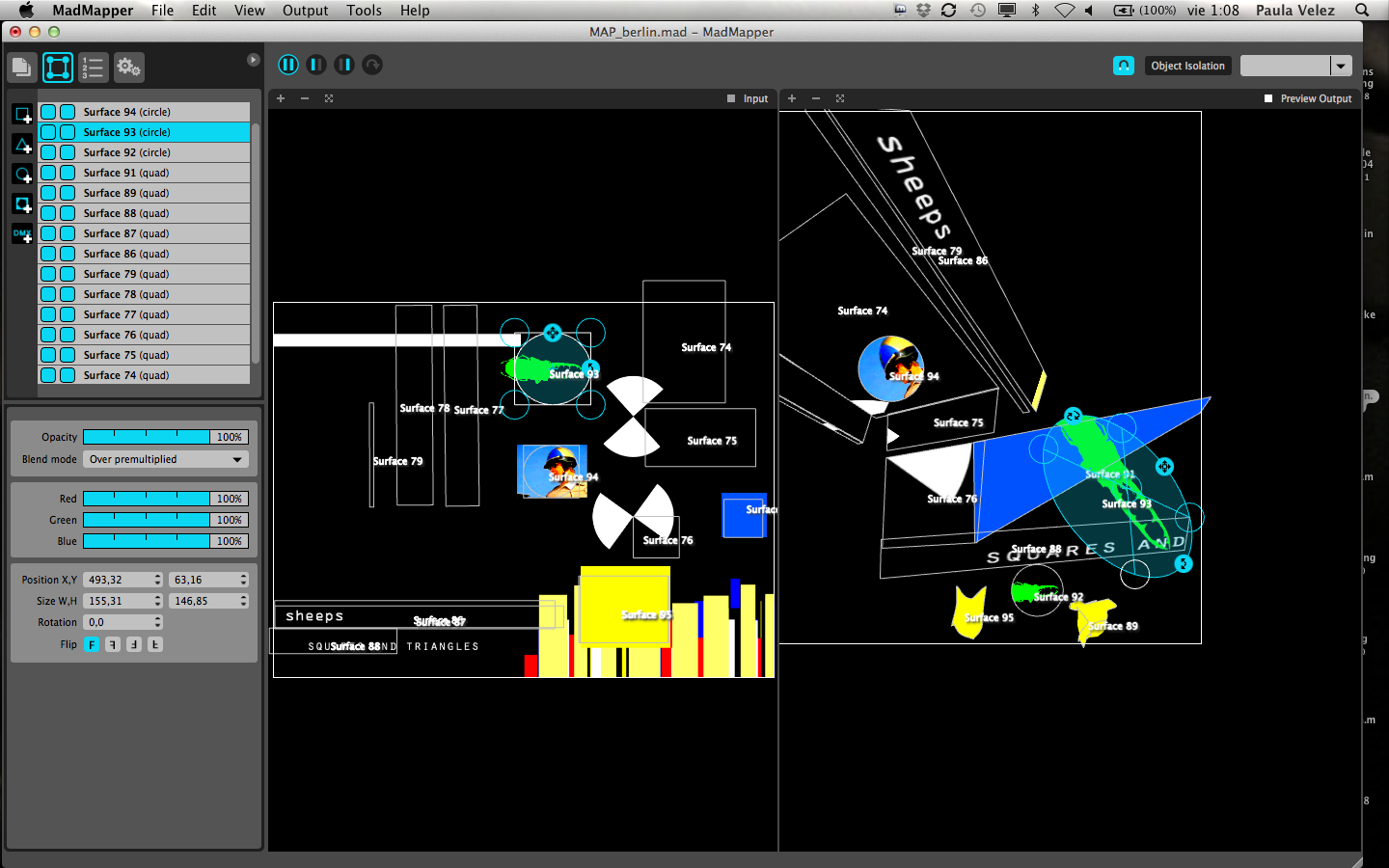
Task: Add a new circle surface
Action: point(22,175)
